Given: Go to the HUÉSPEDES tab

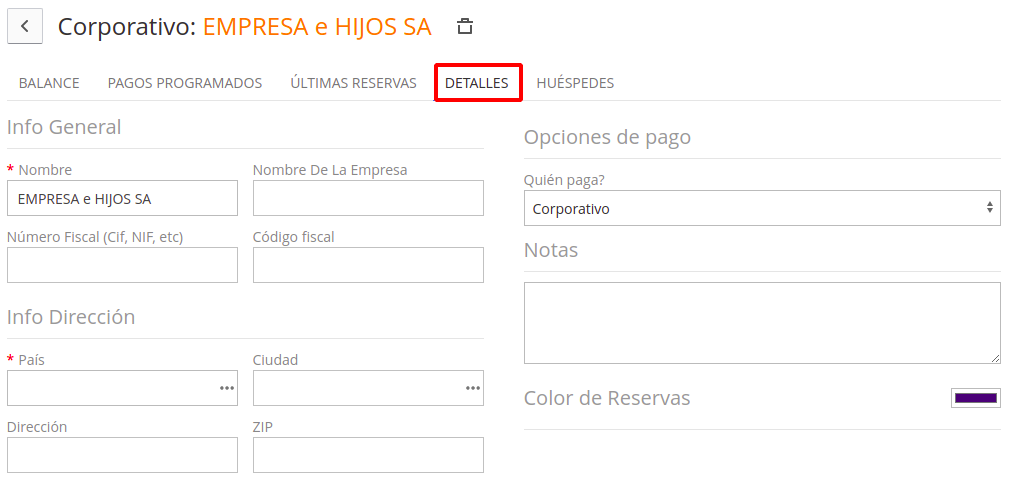Looking at the screenshot, I should click(x=575, y=83).
